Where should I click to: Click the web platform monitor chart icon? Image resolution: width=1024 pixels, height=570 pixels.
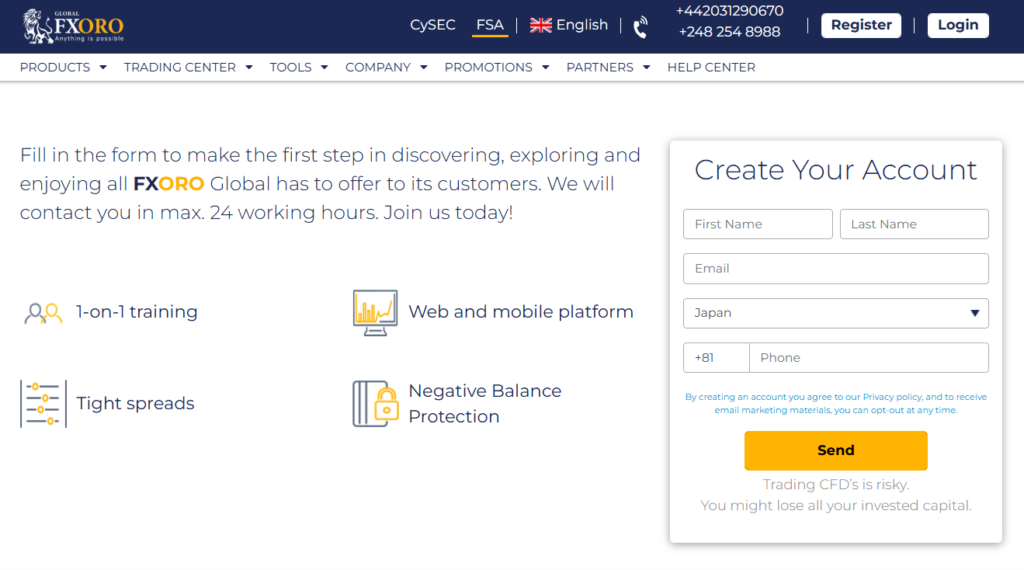pyautogui.click(x=375, y=313)
